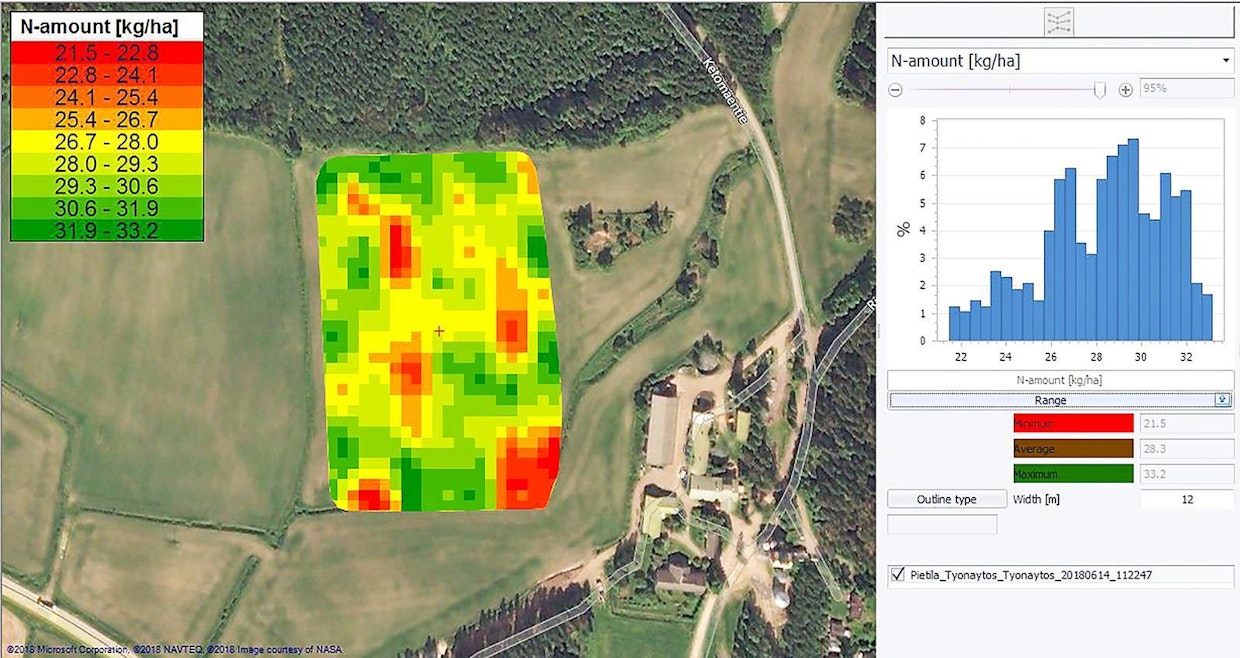The image size is (1240, 658).
Task: Click the plus icon right of slider
Action: point(1126,90)
